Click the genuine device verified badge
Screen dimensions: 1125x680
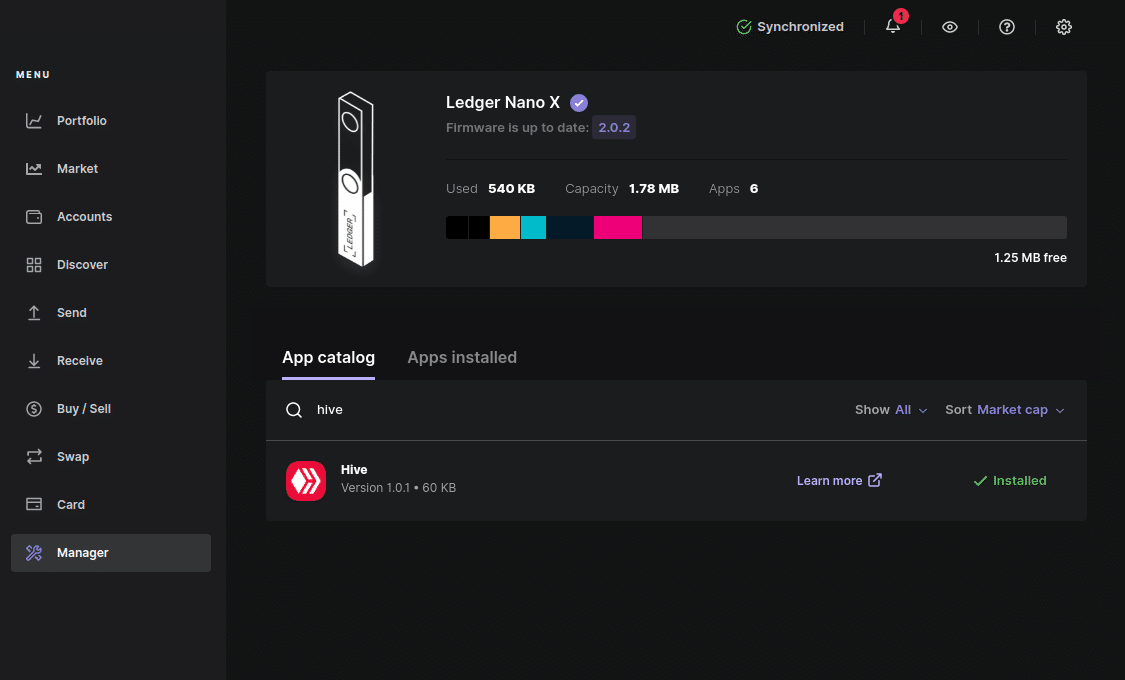(578, 103)
